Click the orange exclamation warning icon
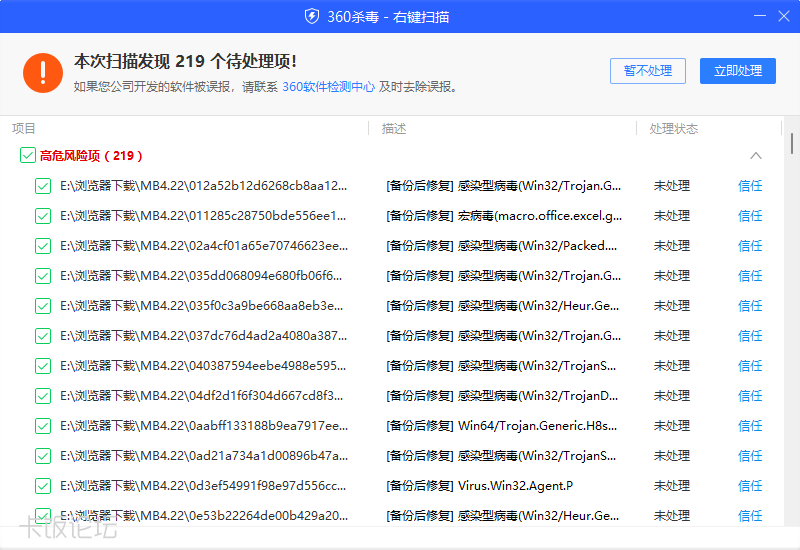 click(x=43, y=71)
